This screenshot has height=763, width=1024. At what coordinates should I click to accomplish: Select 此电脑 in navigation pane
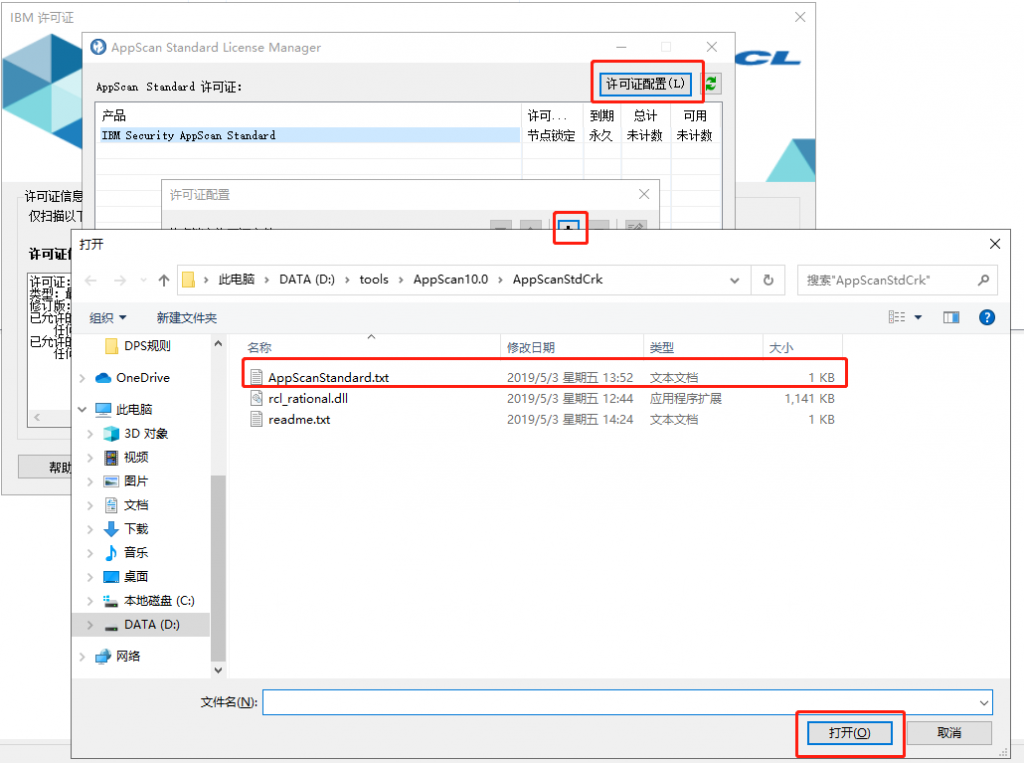pyautogui.click(x=134, y=410)
